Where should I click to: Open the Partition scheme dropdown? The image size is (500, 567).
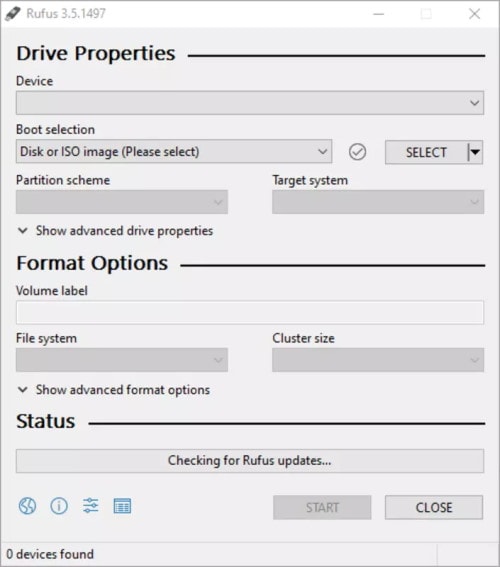pyautogui.click(x=122, y=202)
